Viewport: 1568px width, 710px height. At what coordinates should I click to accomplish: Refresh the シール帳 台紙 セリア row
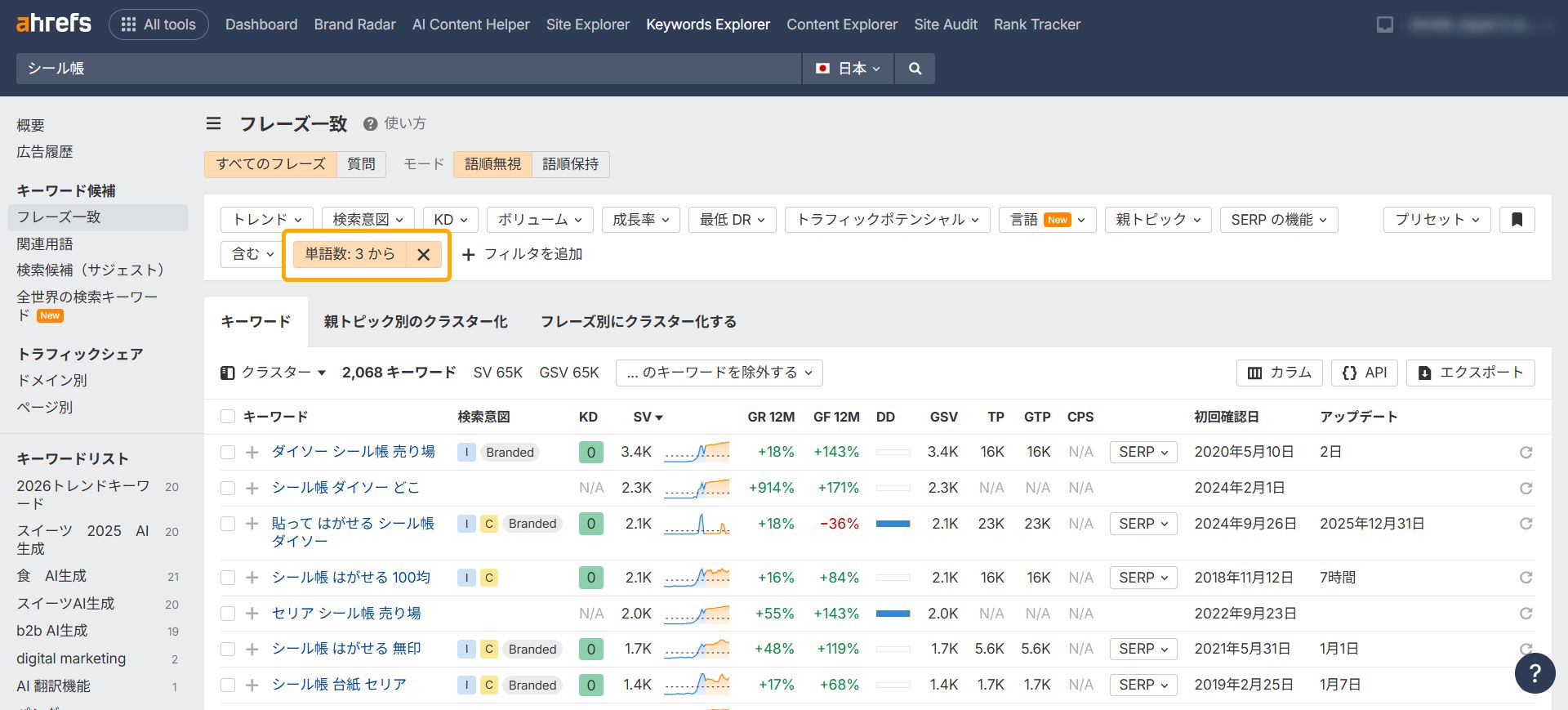click(x=1526, y=685)
